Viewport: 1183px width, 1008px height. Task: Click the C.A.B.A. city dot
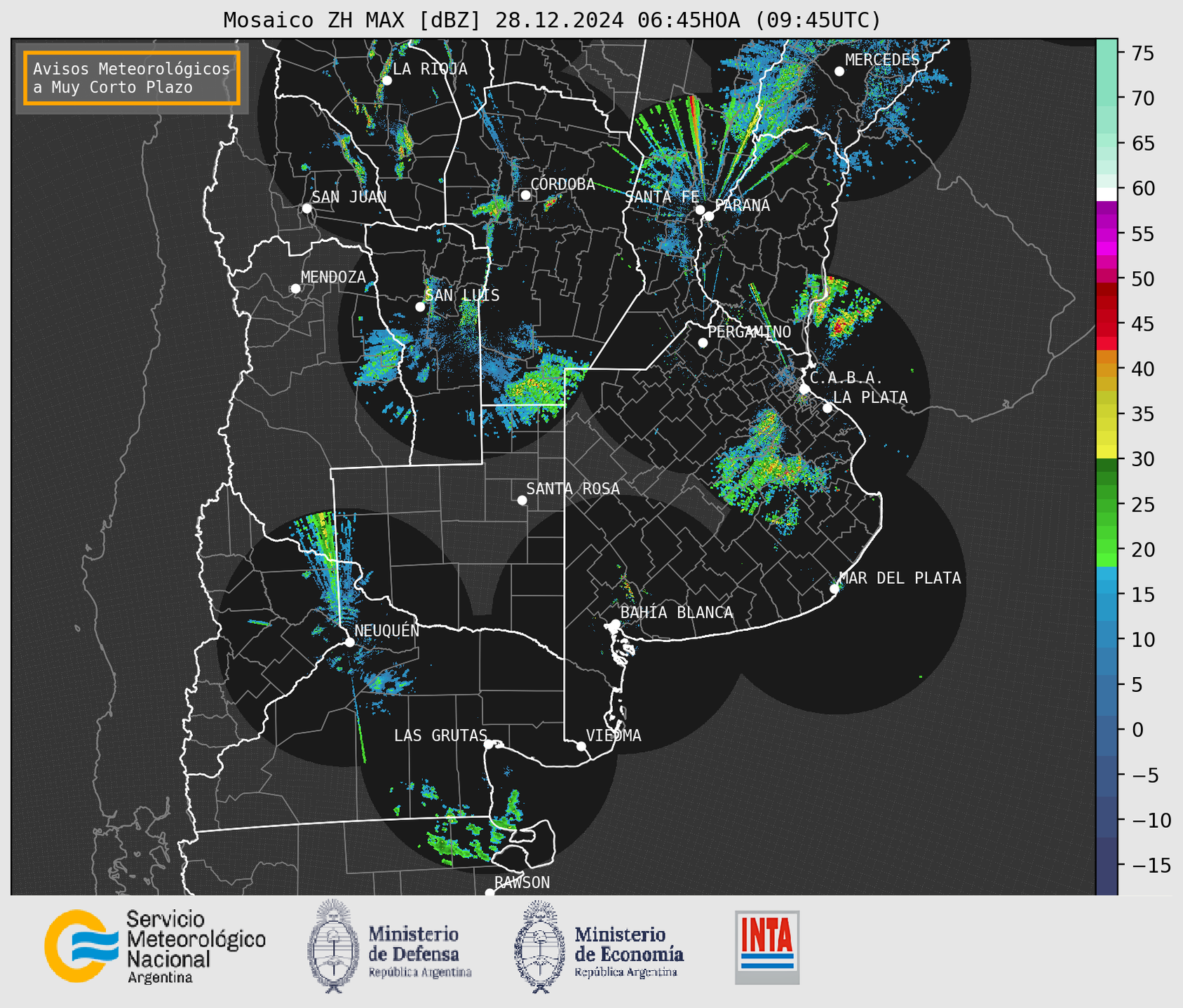[x=804, y=389]
